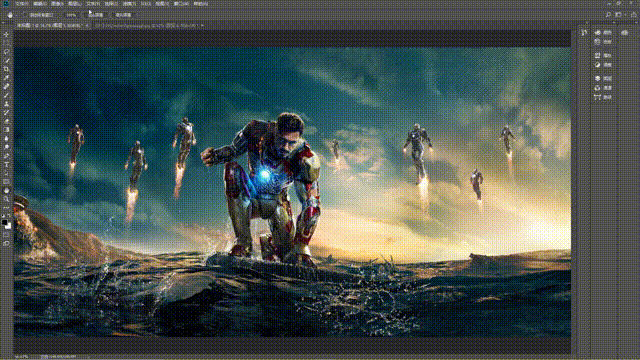Open the 3D menu

[146, 4]
